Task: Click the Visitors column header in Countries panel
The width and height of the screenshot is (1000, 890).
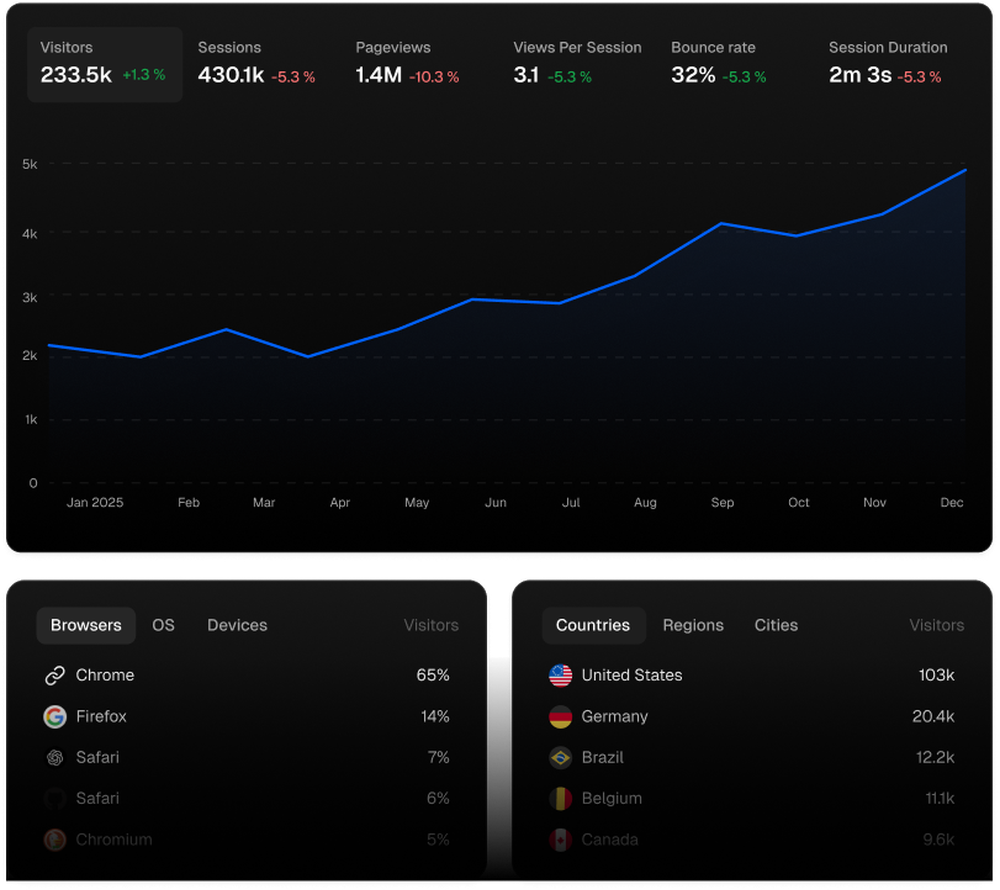Action: [937, 625]
